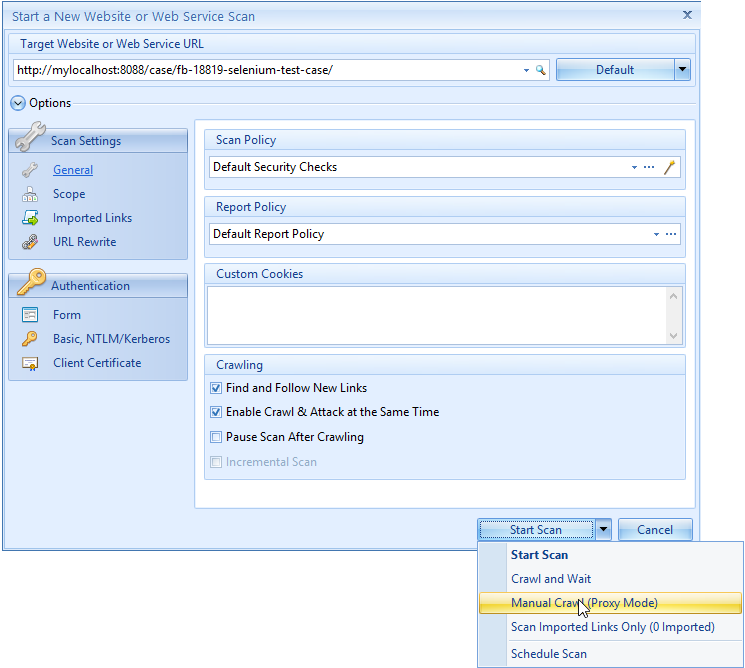Click the search icon in URL field

point(541,70)
